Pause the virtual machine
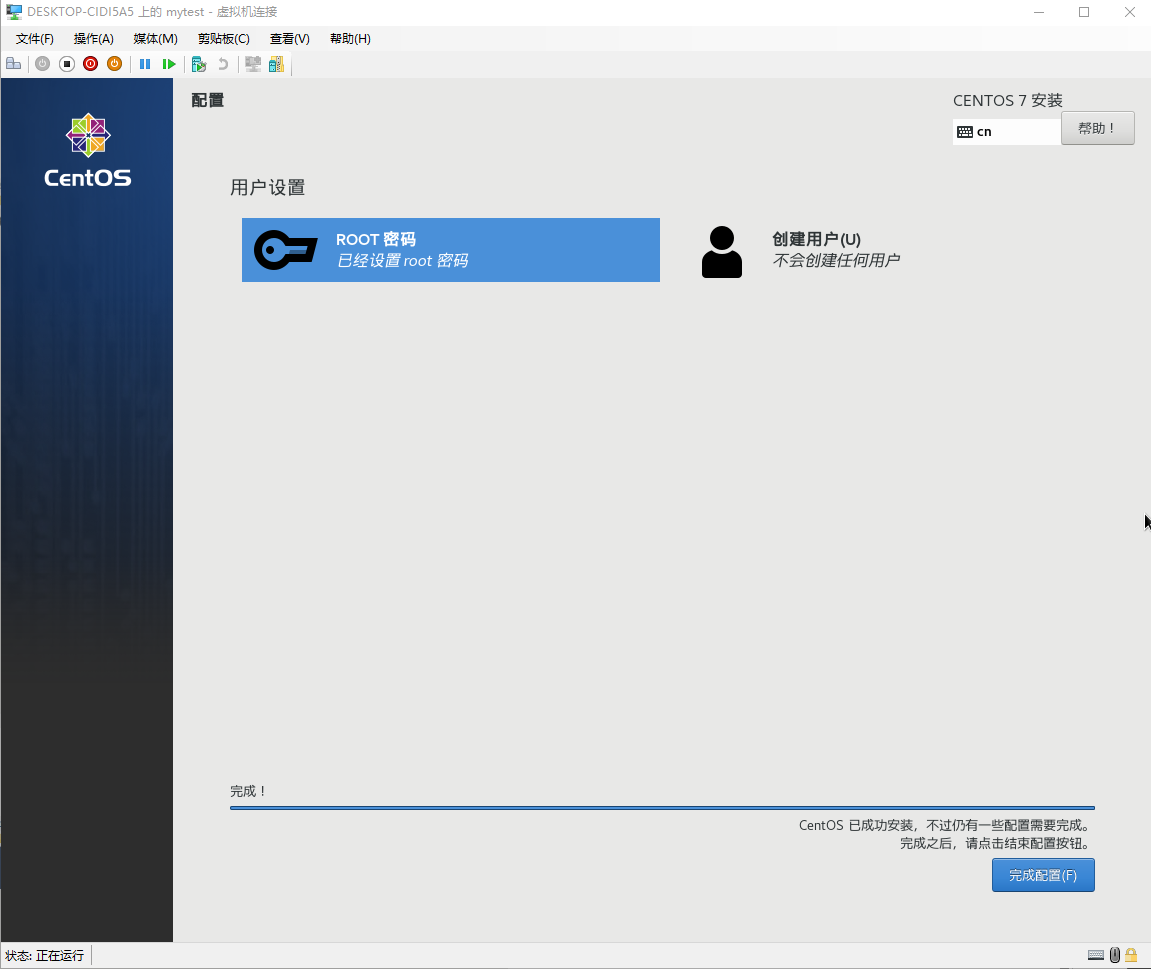The image size is (1151, 969). (145, 64)
